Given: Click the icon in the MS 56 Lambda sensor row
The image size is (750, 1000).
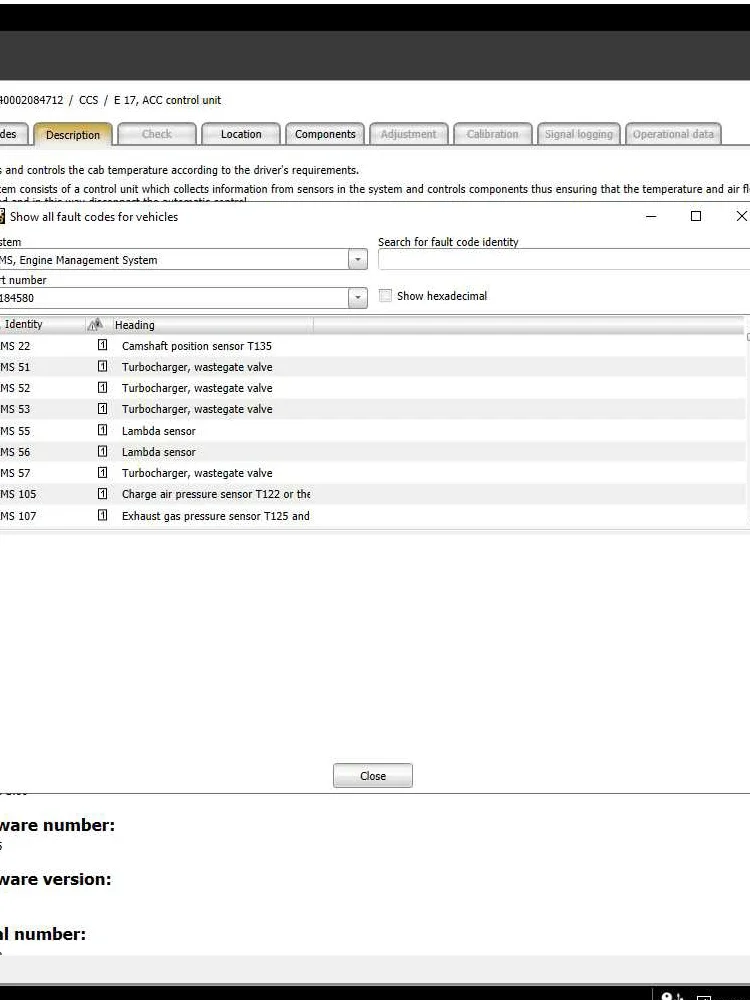Looking at the screenshot, I should [x=102, y=451].
